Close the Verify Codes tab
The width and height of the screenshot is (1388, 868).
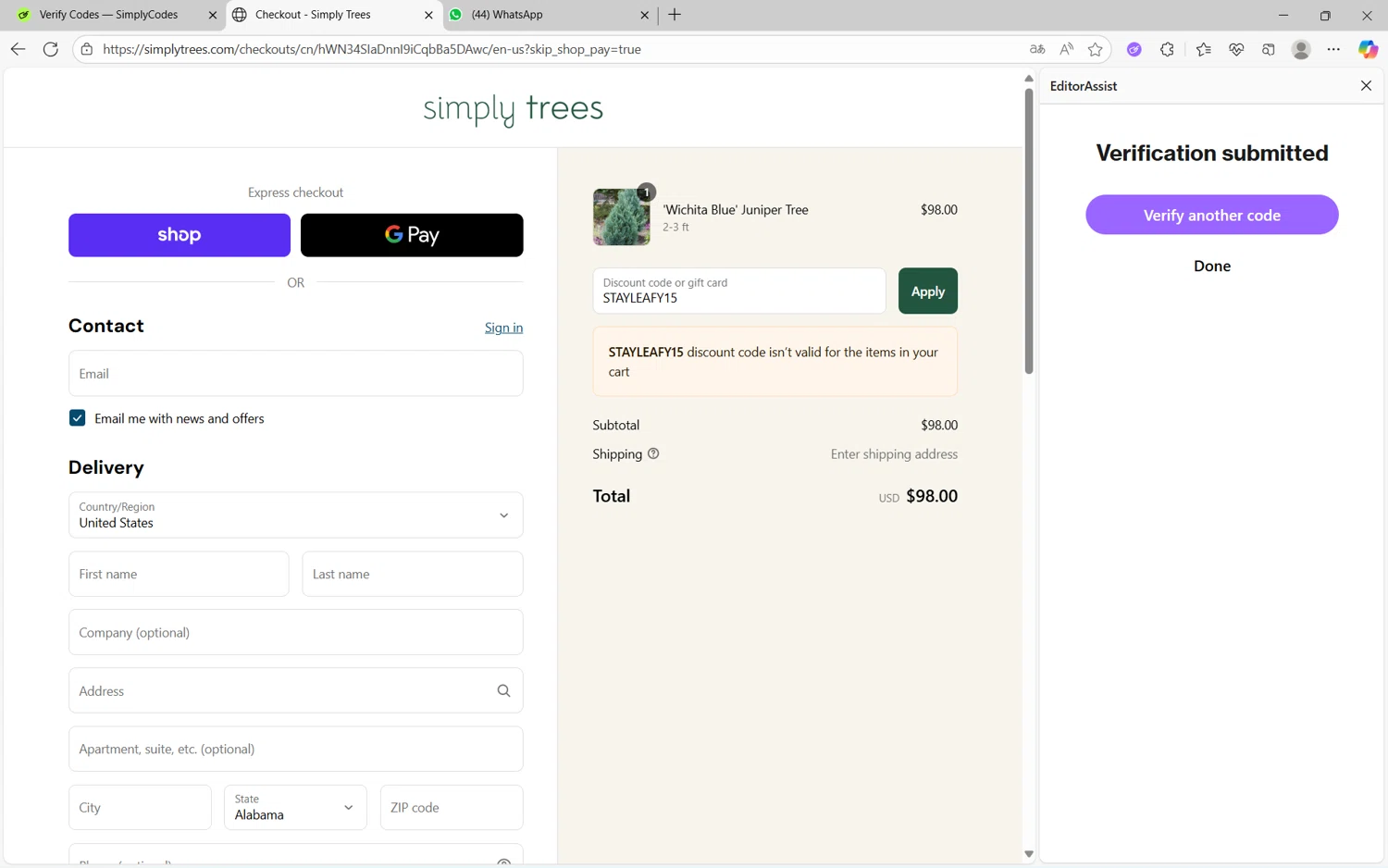[212, 15]
